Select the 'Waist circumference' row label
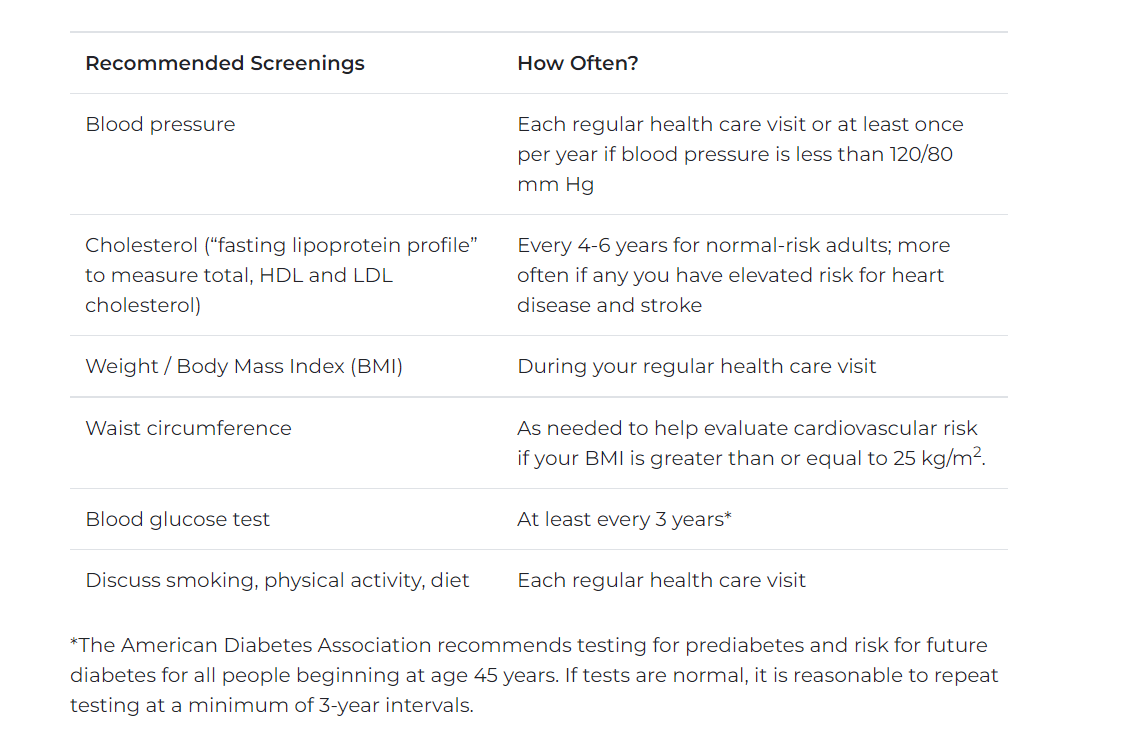 pos(188,428)
